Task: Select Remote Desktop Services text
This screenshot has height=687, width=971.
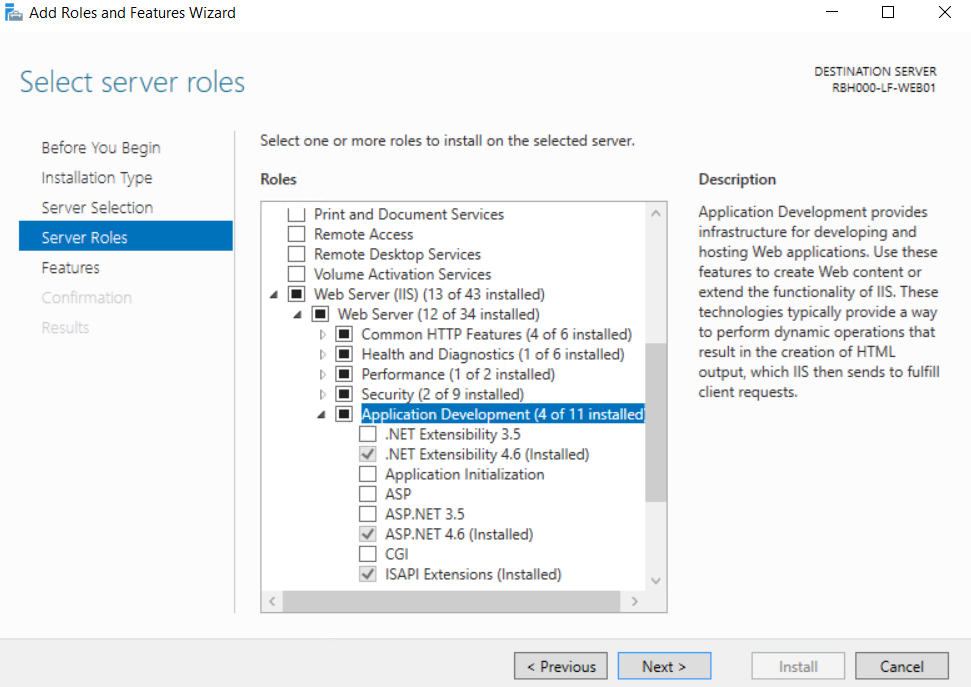Action: pyautogui.click(x=397, y=254)
